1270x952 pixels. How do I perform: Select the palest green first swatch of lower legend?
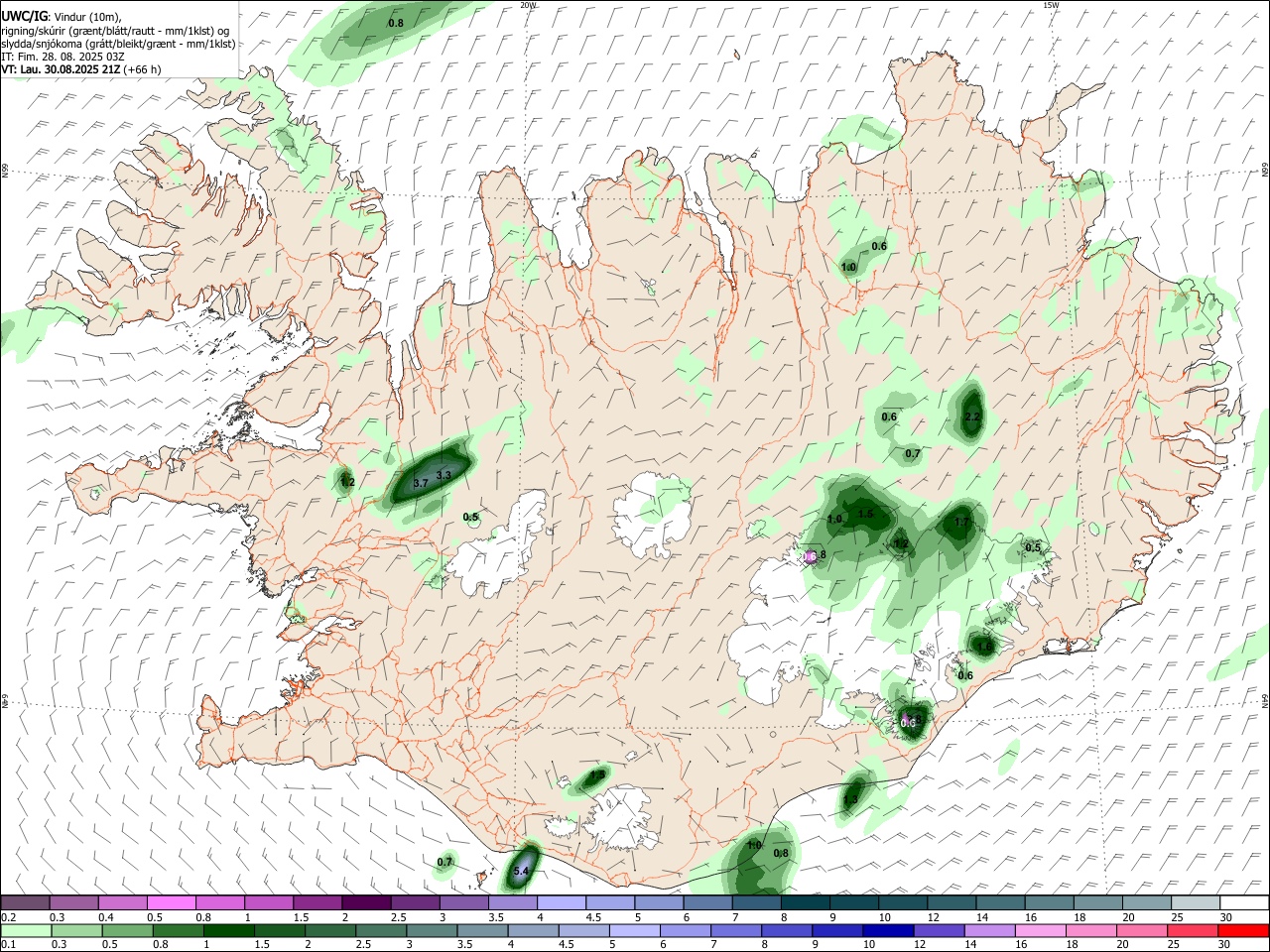[25, 930]
